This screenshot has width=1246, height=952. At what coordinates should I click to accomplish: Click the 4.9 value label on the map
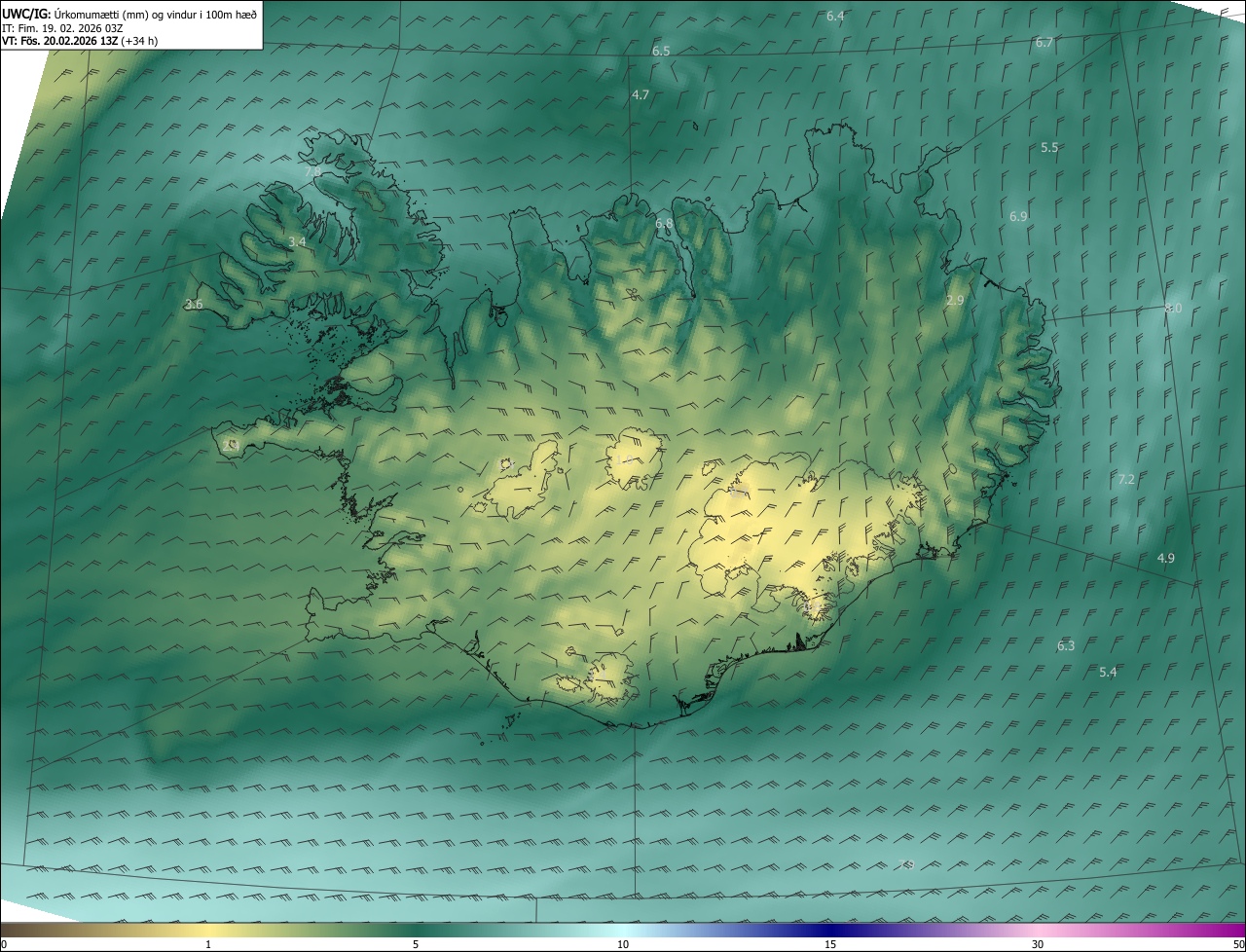(x=1165, y=558)
